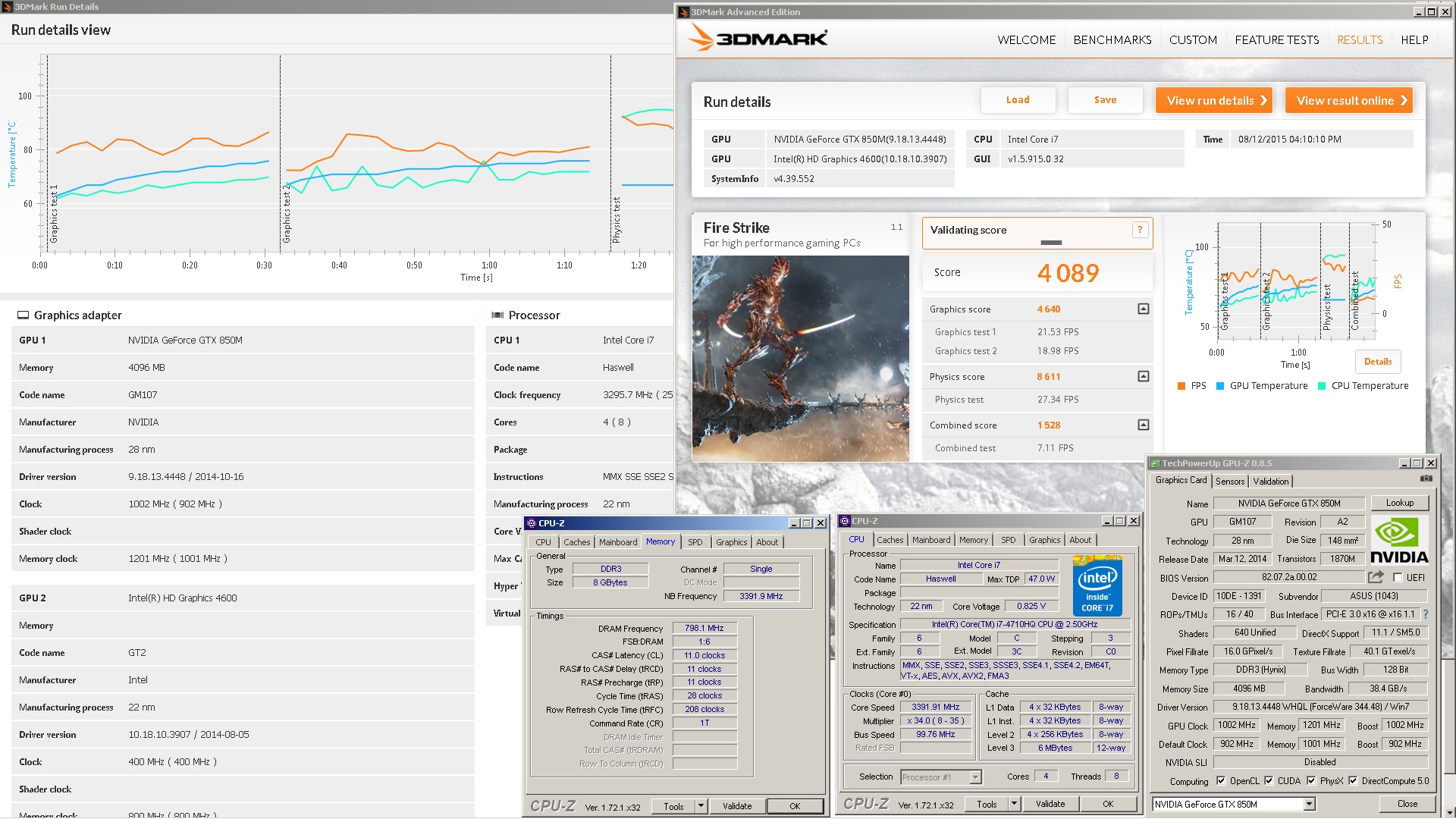Click the Load button in Run details
This screenshot has height=819, width=1456.
point(1018,99)
